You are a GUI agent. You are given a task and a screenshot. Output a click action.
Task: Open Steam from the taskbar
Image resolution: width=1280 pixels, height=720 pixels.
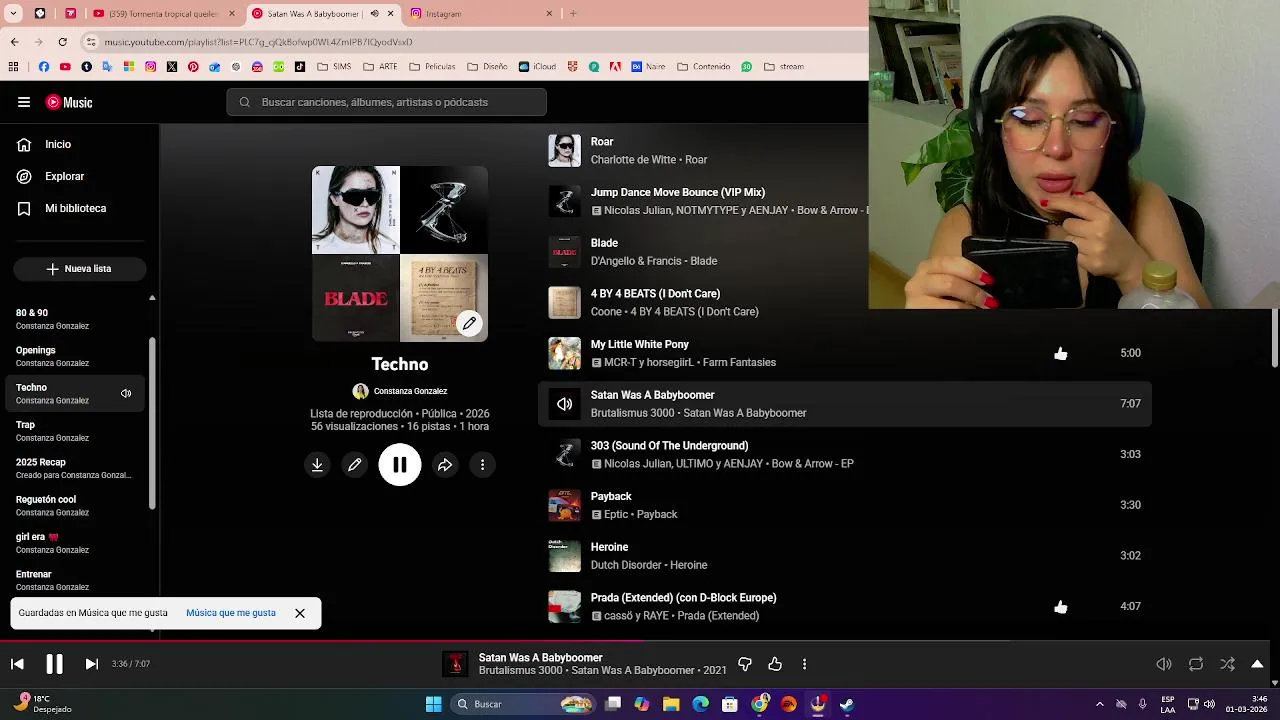coord(847,704)
